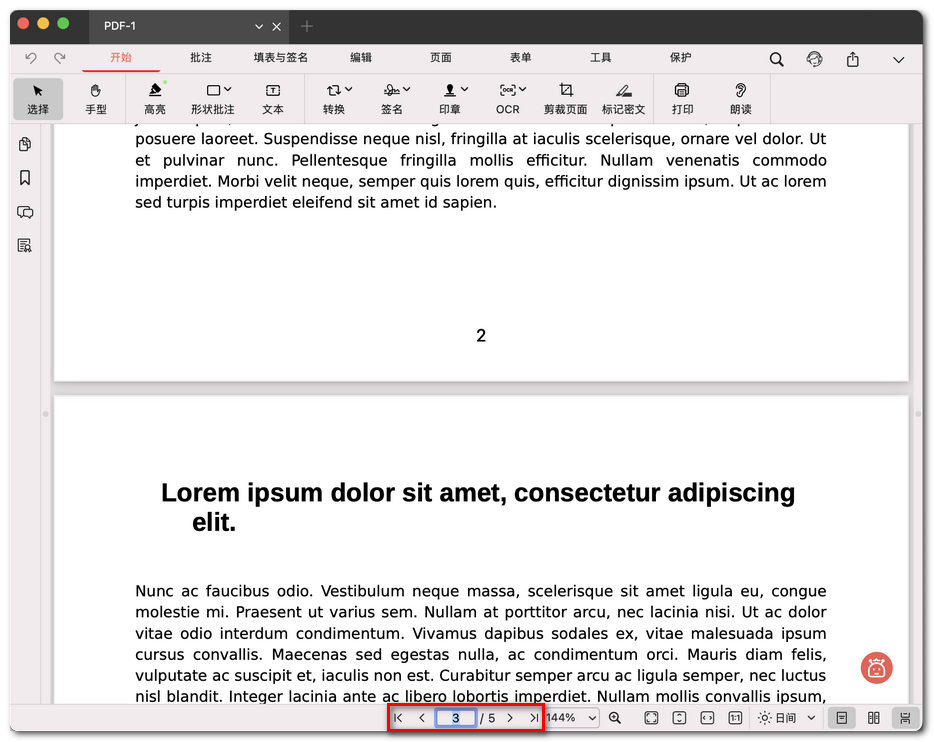Open page thumbnails panel in sidebar
Screen dimensions: 934x742
pos(24,144)
